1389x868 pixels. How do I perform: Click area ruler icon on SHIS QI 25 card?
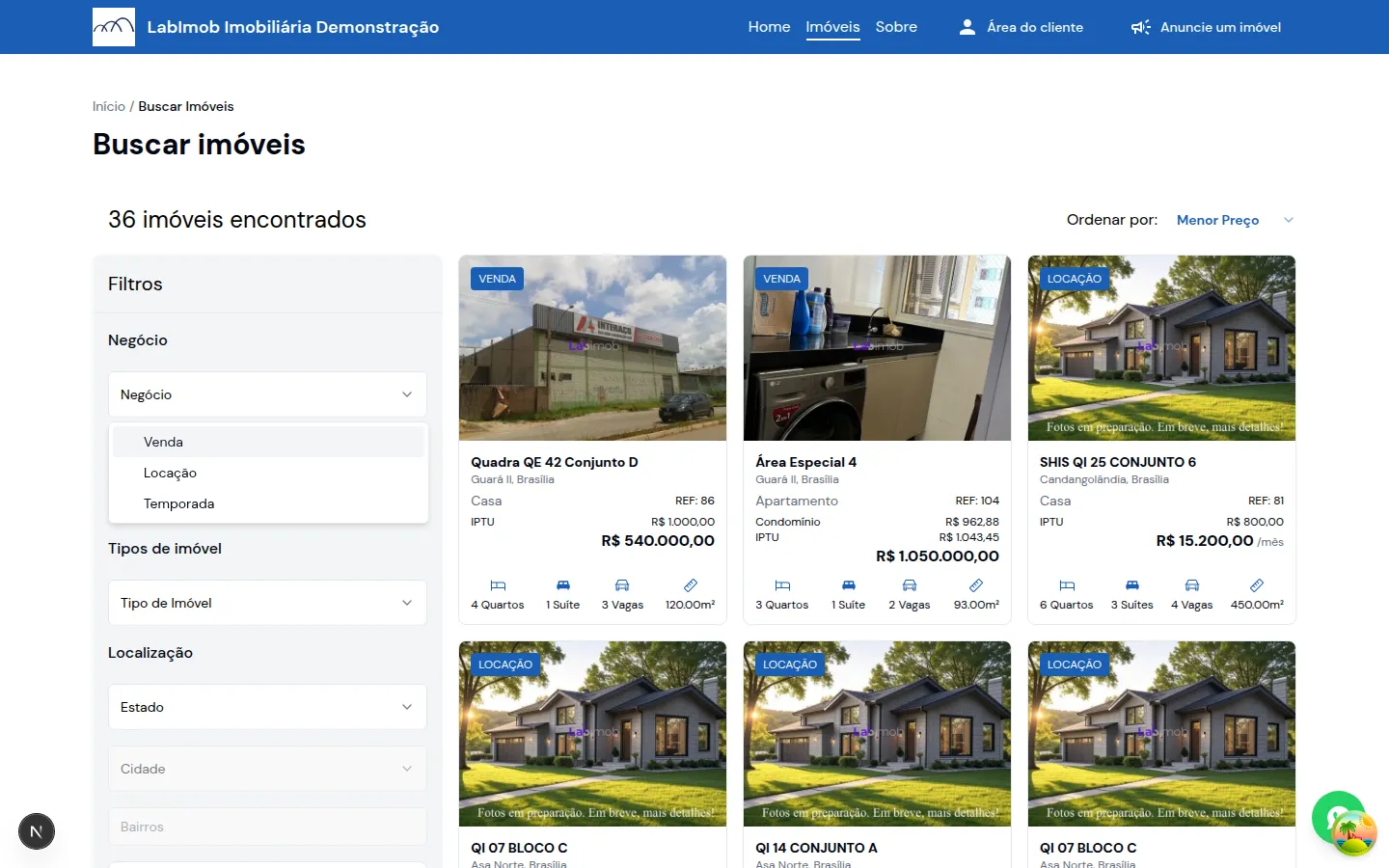point(1257,585)
